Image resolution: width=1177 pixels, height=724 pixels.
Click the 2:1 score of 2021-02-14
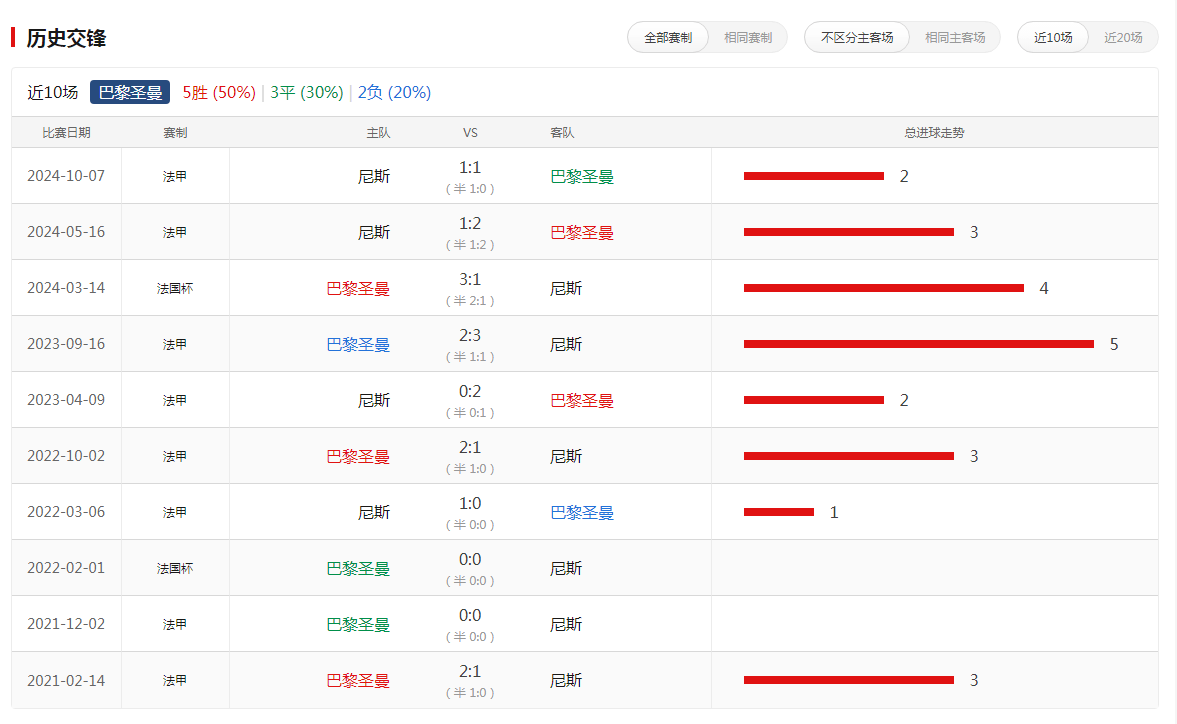(x=470, y=671)
